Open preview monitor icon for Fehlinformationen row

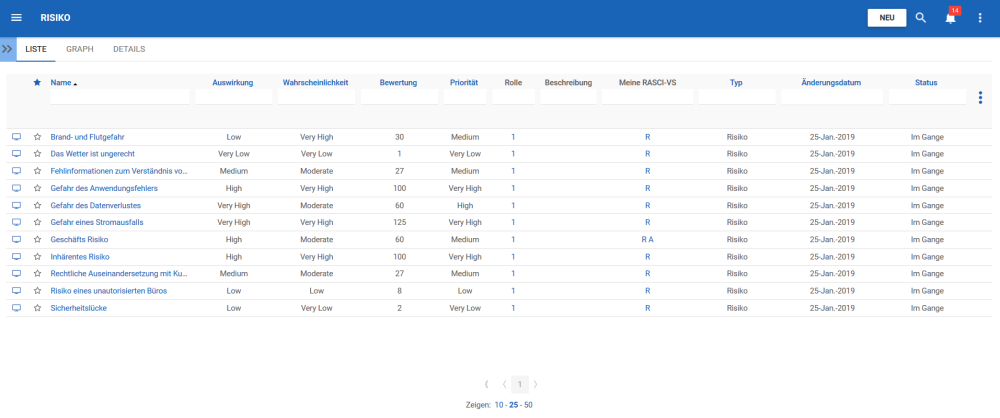[17, 171]
